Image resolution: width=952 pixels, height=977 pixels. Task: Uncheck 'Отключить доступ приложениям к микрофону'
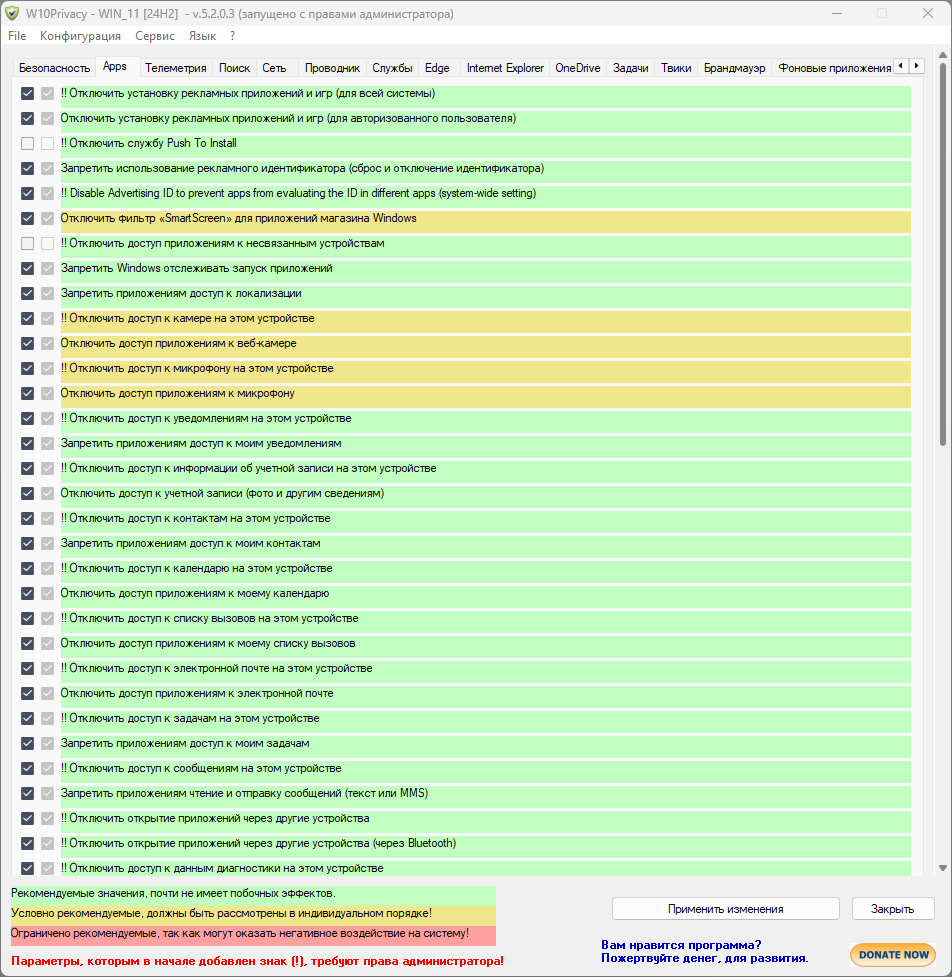click(27, 393)
